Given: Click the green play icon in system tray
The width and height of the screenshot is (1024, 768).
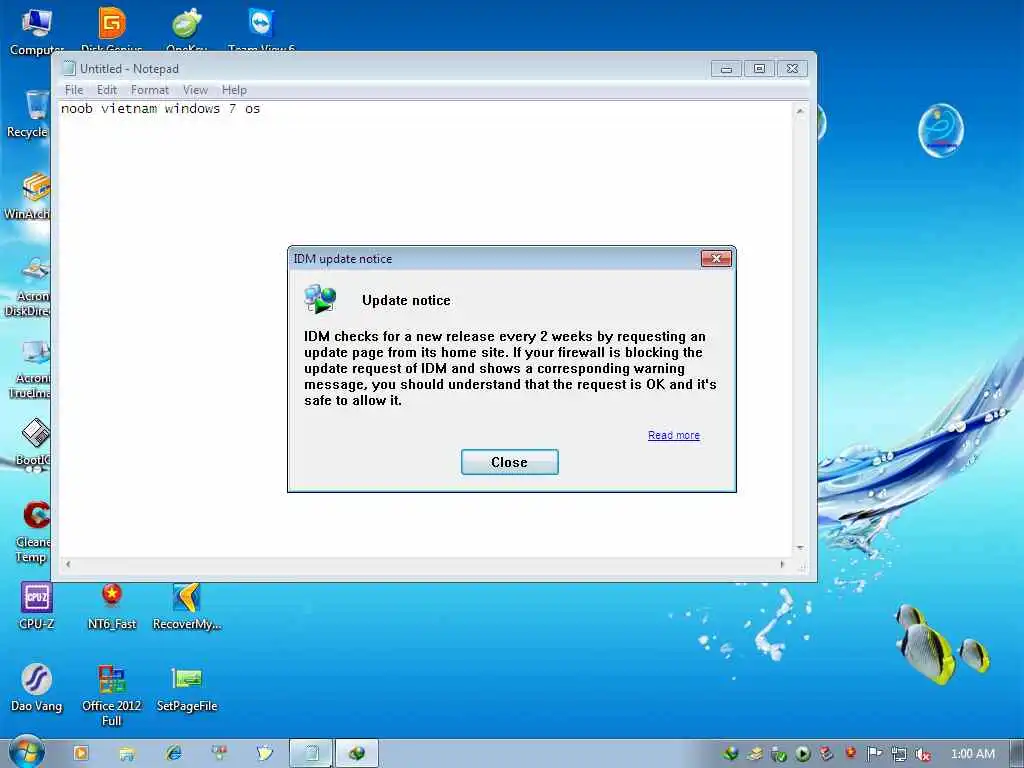Looking at the screenshot, I should point(803,754).
